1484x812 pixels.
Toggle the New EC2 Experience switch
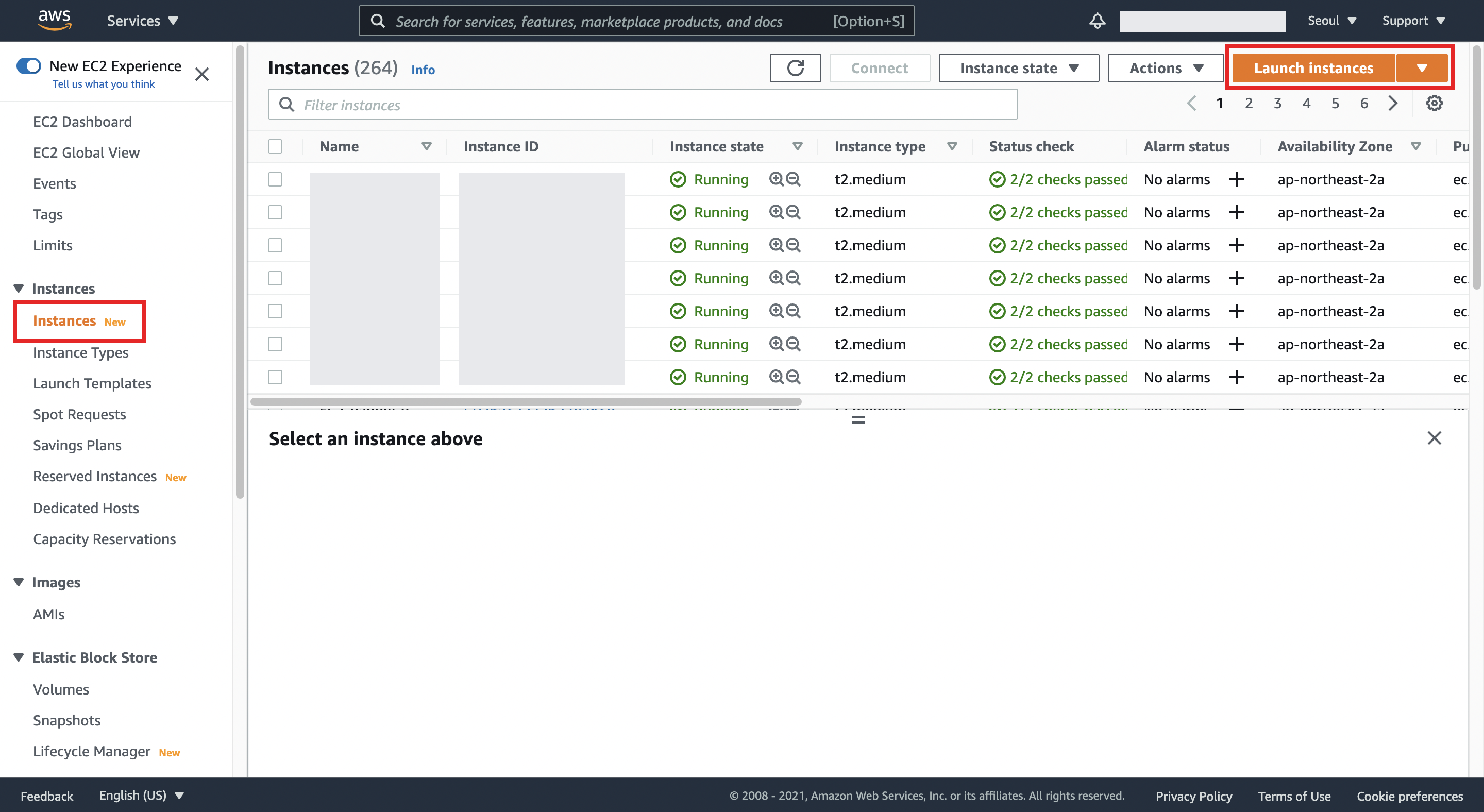[29, 66]
